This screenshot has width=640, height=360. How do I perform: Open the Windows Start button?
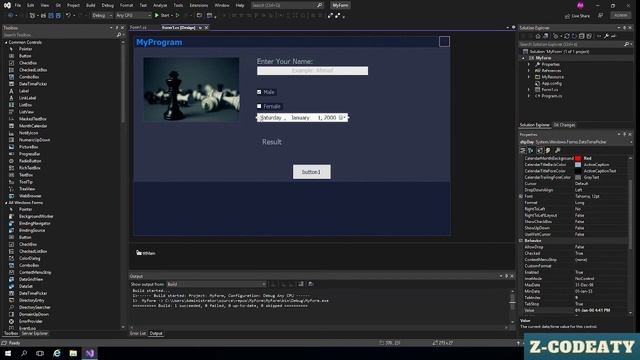pos(8,353)
